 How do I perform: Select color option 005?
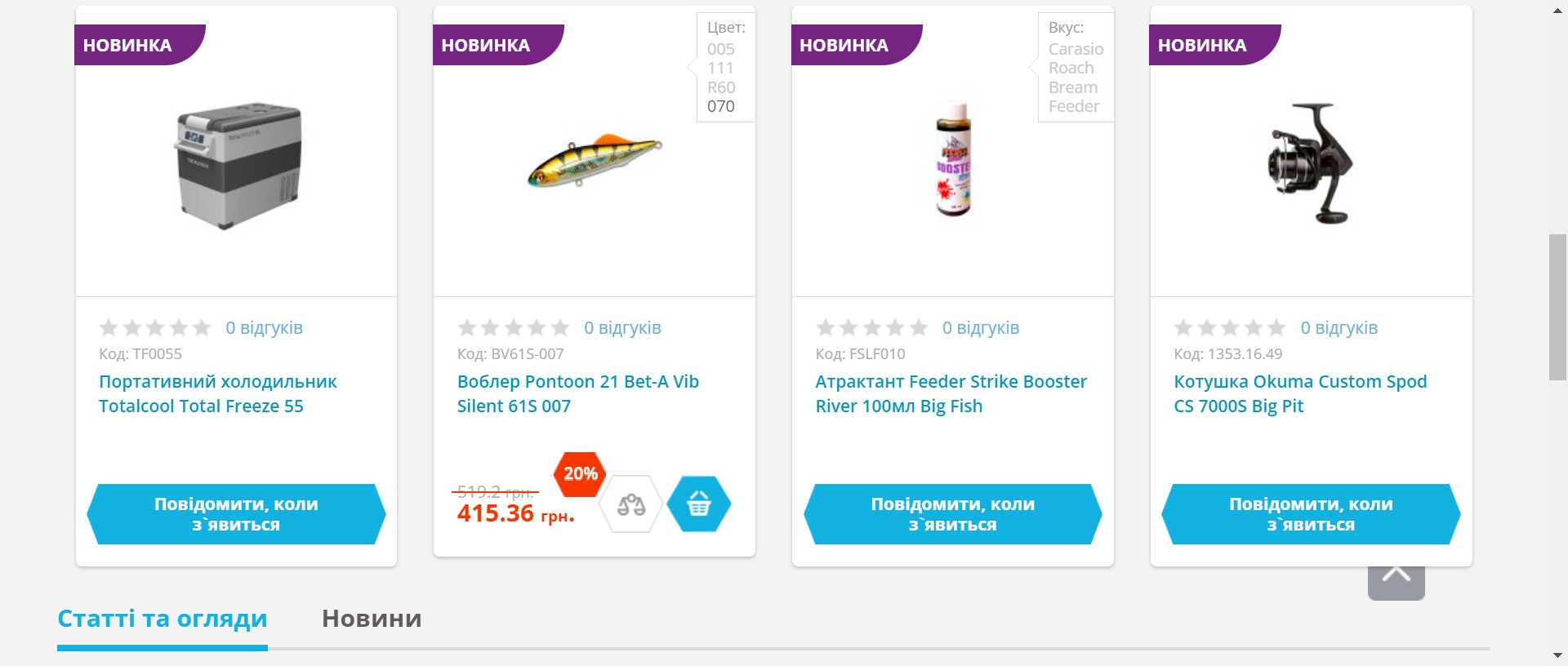pyautogui.click(x=721, y=50)
